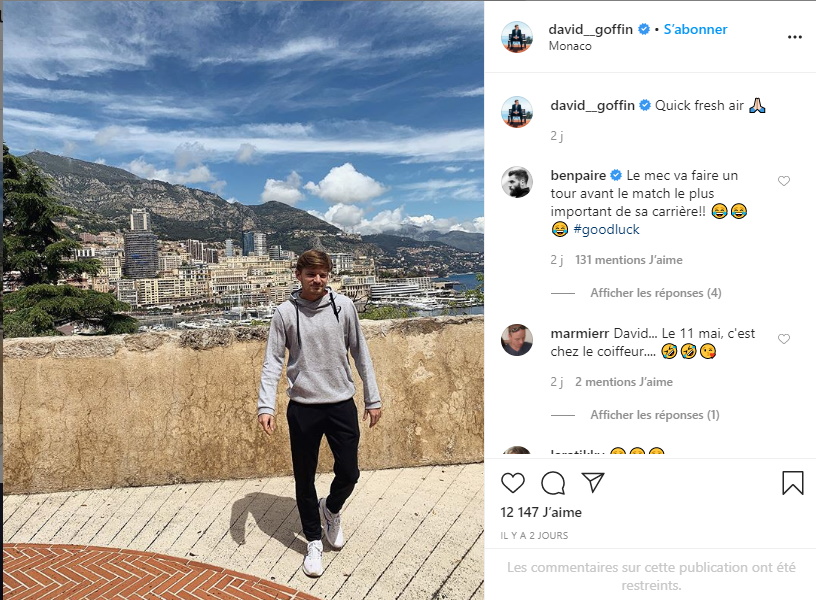View the 12 147 J'aime likes list
The width and height of the screenshot is (816, 600).
541,512
